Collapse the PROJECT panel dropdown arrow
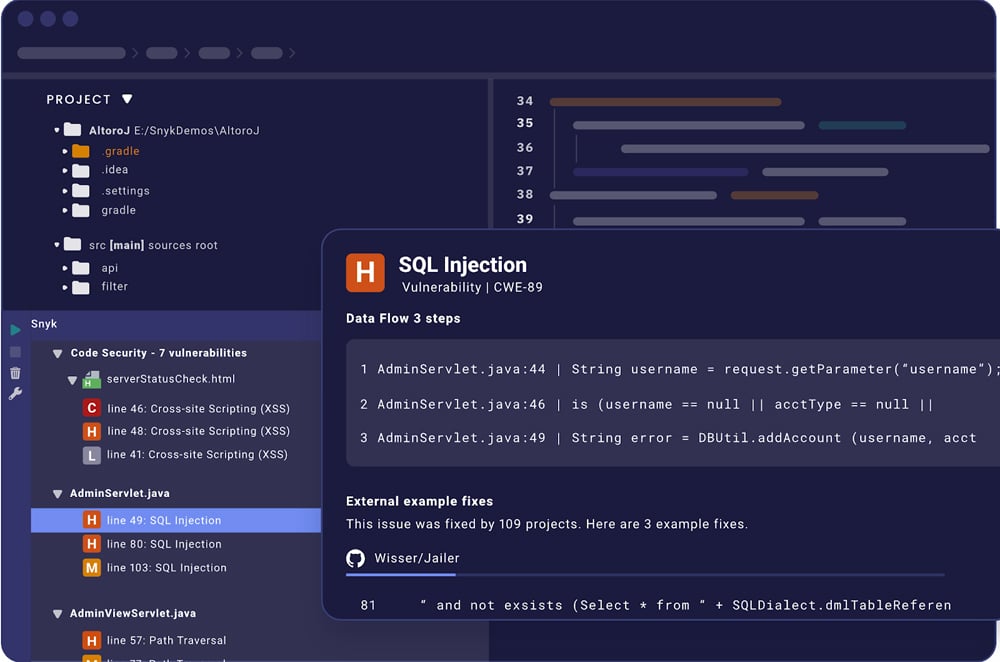The width and height of the screenshot is (1000, 662). (x=127, y=99)
